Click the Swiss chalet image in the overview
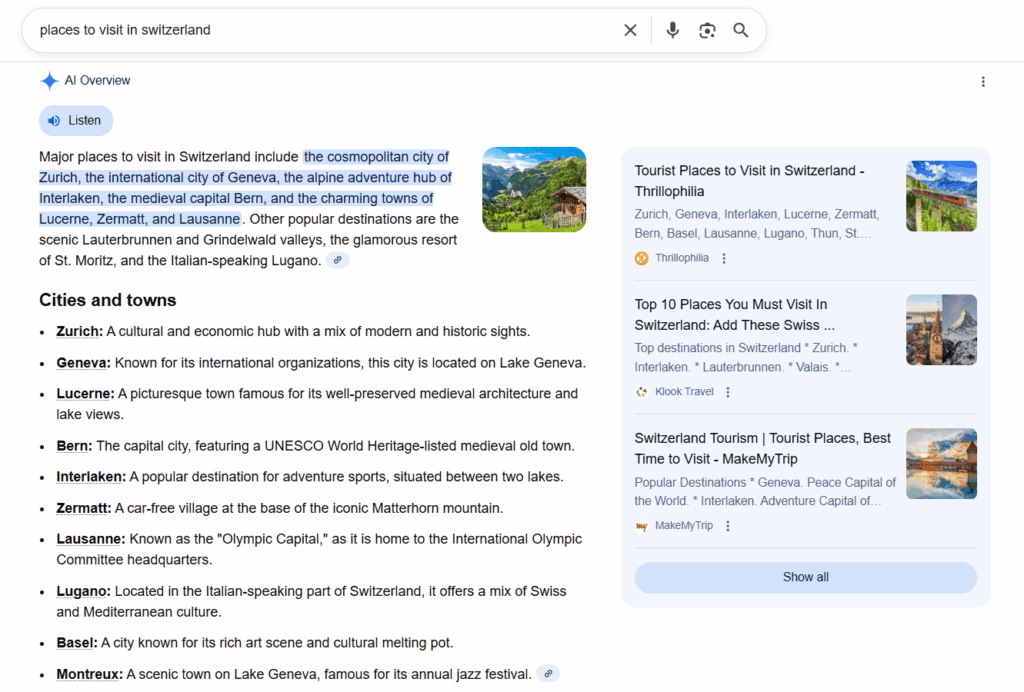The width and height of the screenshot is (1024, 692). pos(534,189)
